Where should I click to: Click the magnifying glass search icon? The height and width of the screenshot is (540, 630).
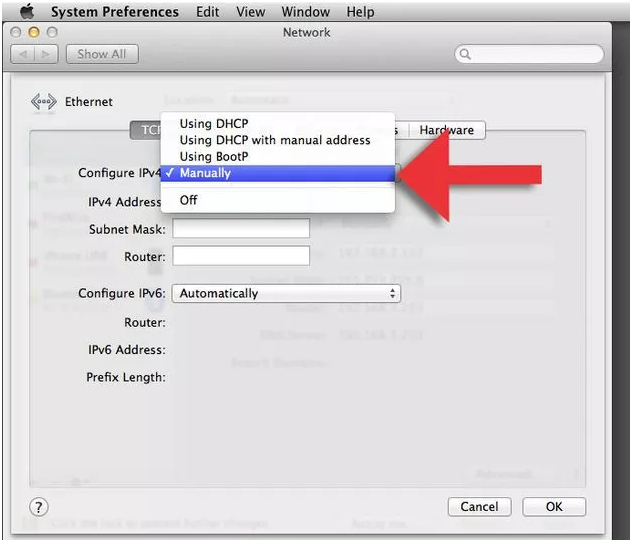click(x=465, y=54)
